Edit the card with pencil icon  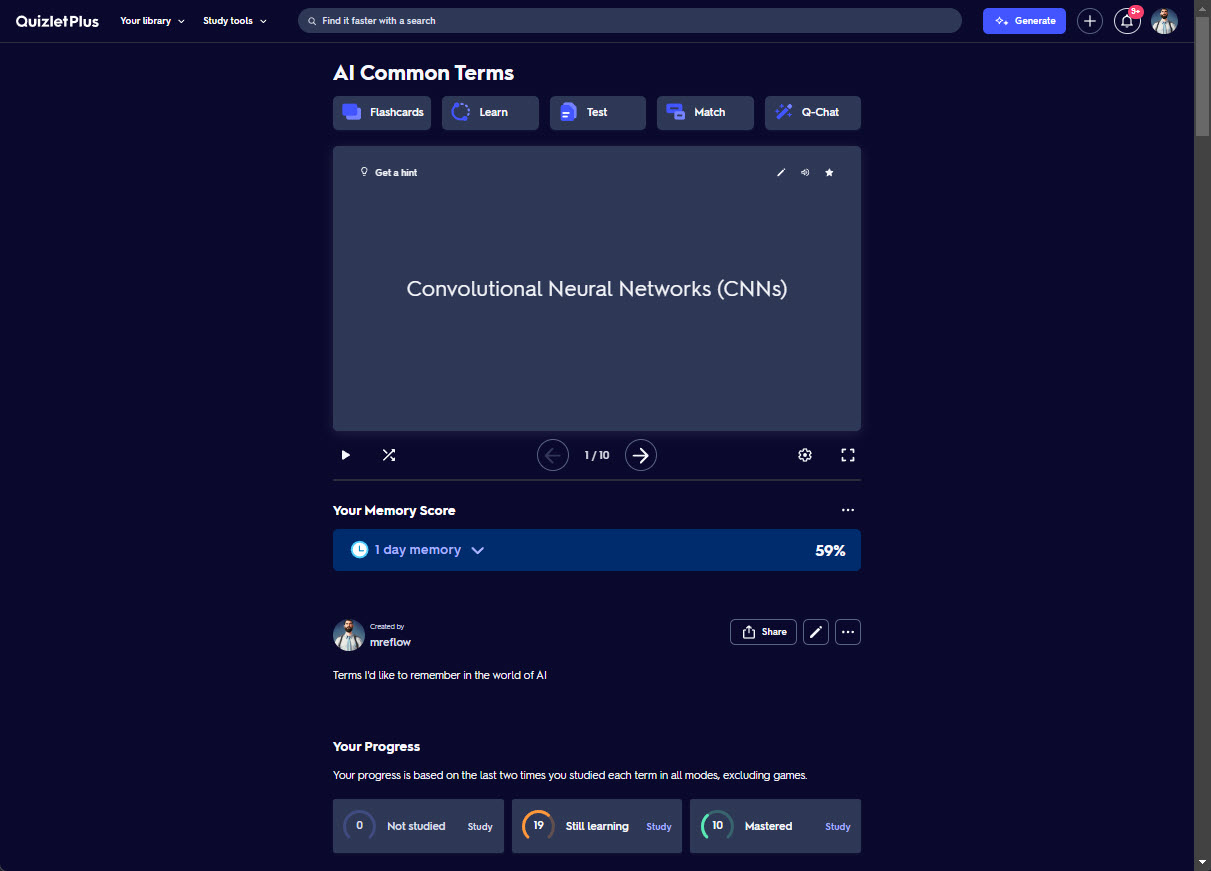tap(781, 173)
